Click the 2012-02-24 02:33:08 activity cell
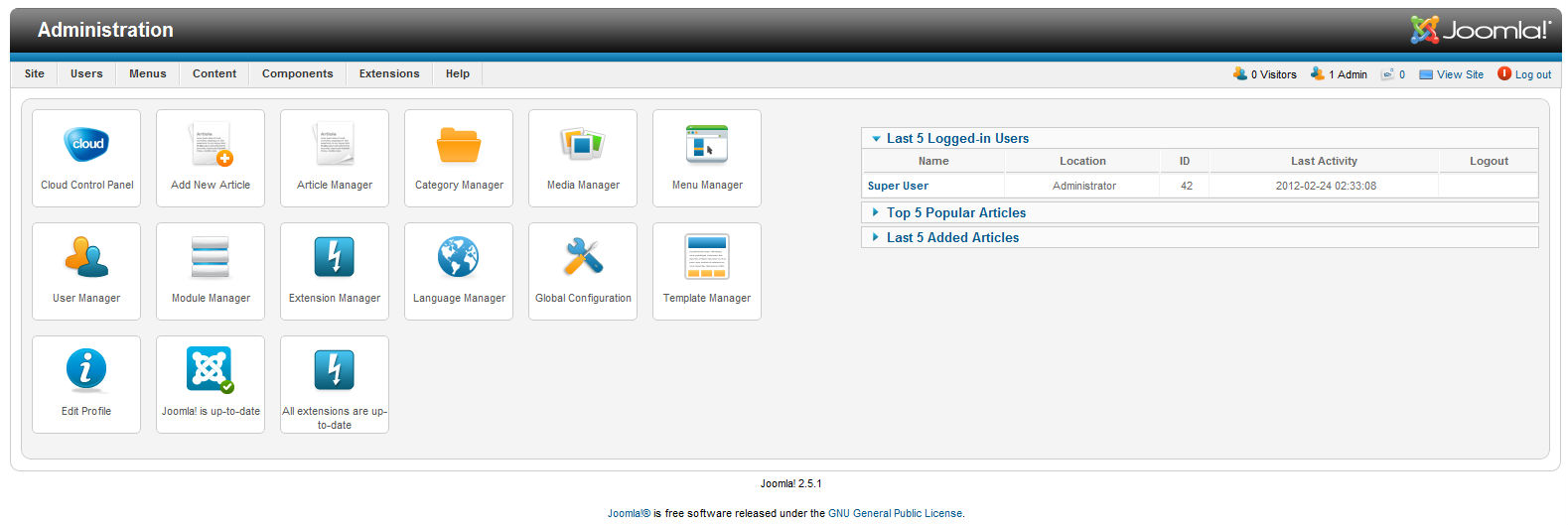 [x=1326, y=186]
